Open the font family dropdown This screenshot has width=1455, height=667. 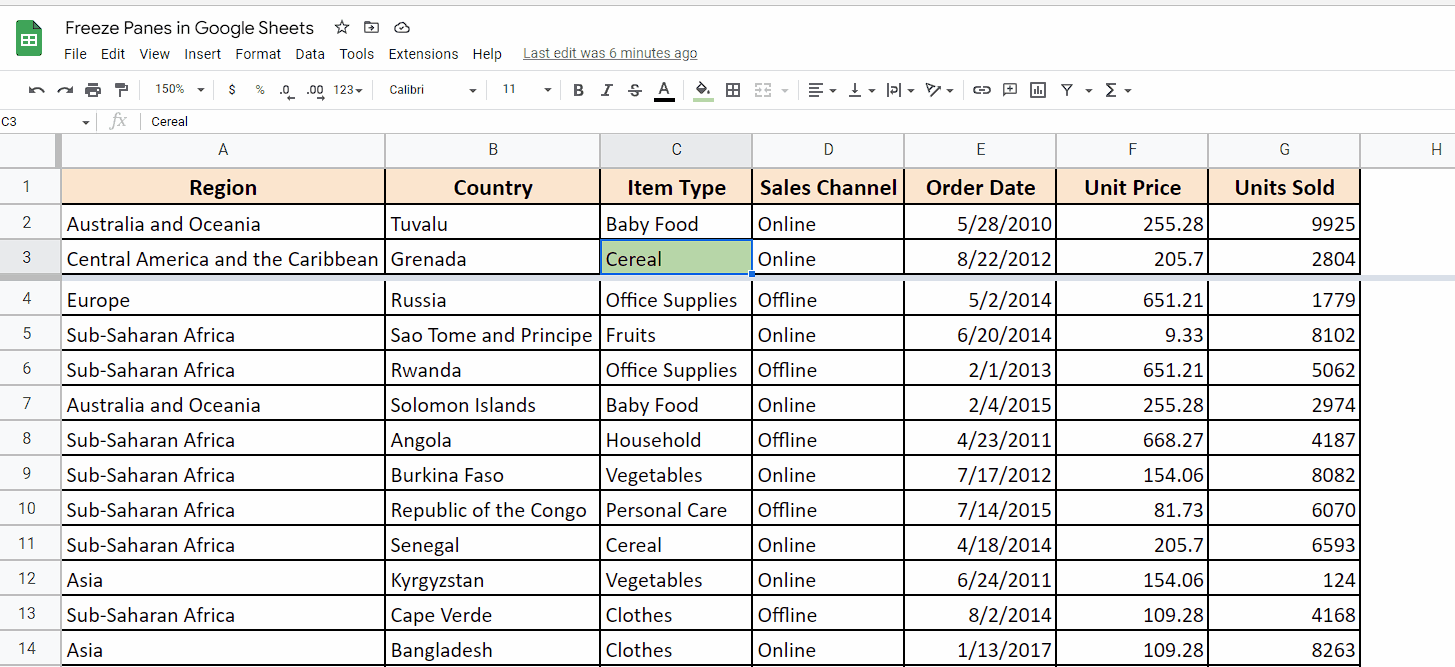[430, 89]
